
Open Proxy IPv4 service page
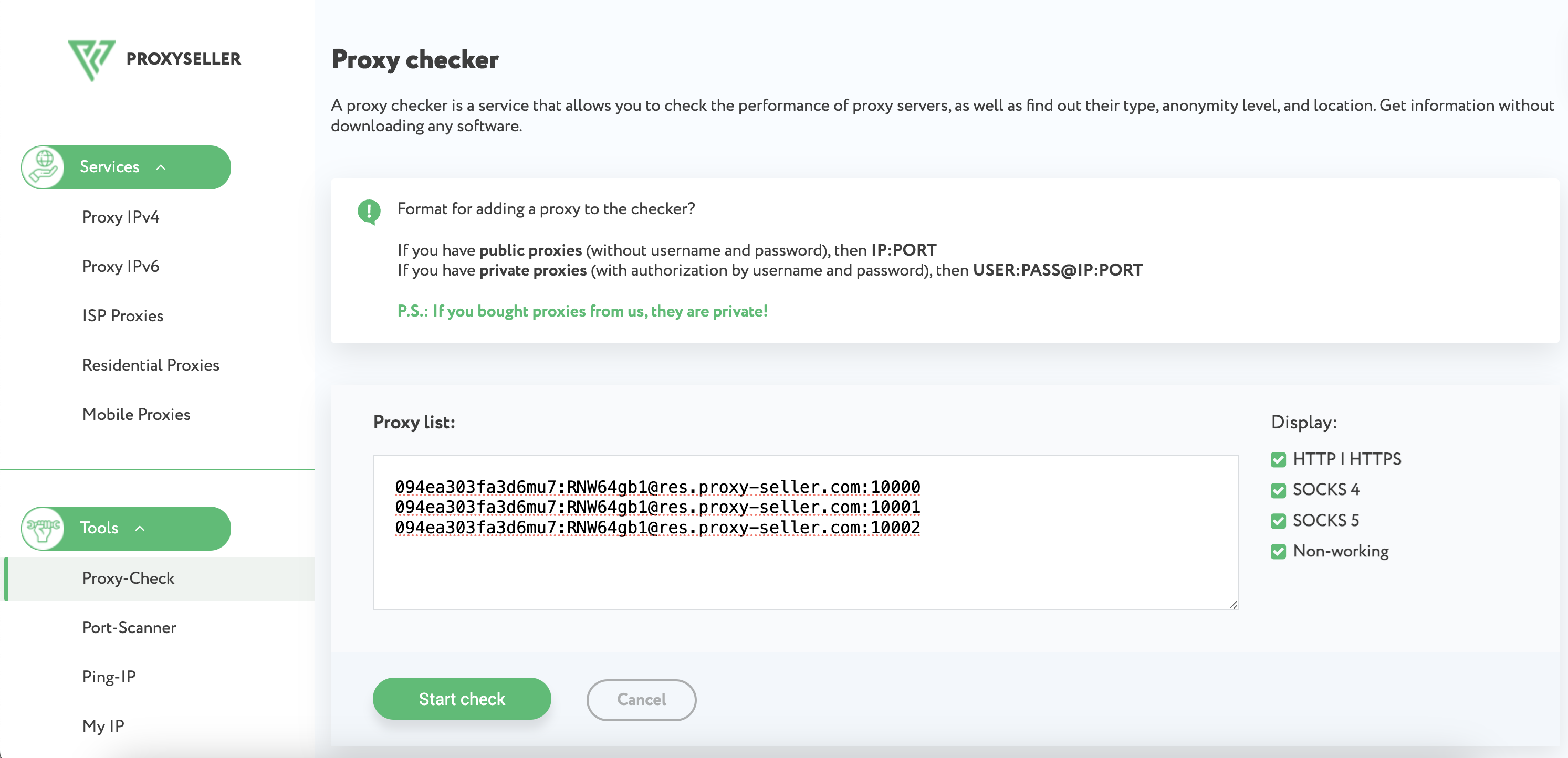121,217
